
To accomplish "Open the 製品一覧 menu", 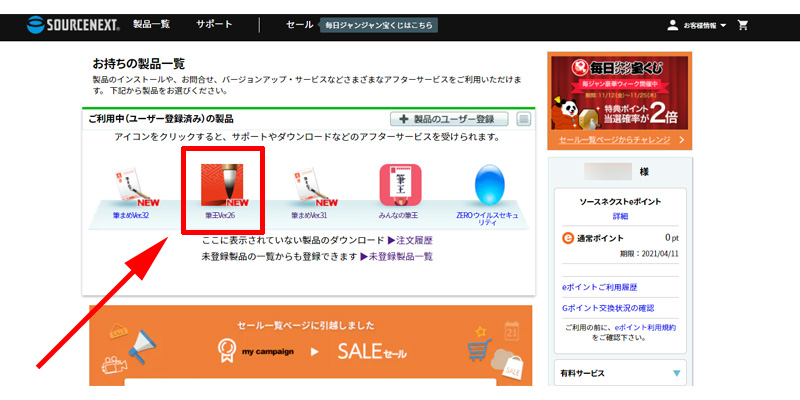I will tap(152, 24).
